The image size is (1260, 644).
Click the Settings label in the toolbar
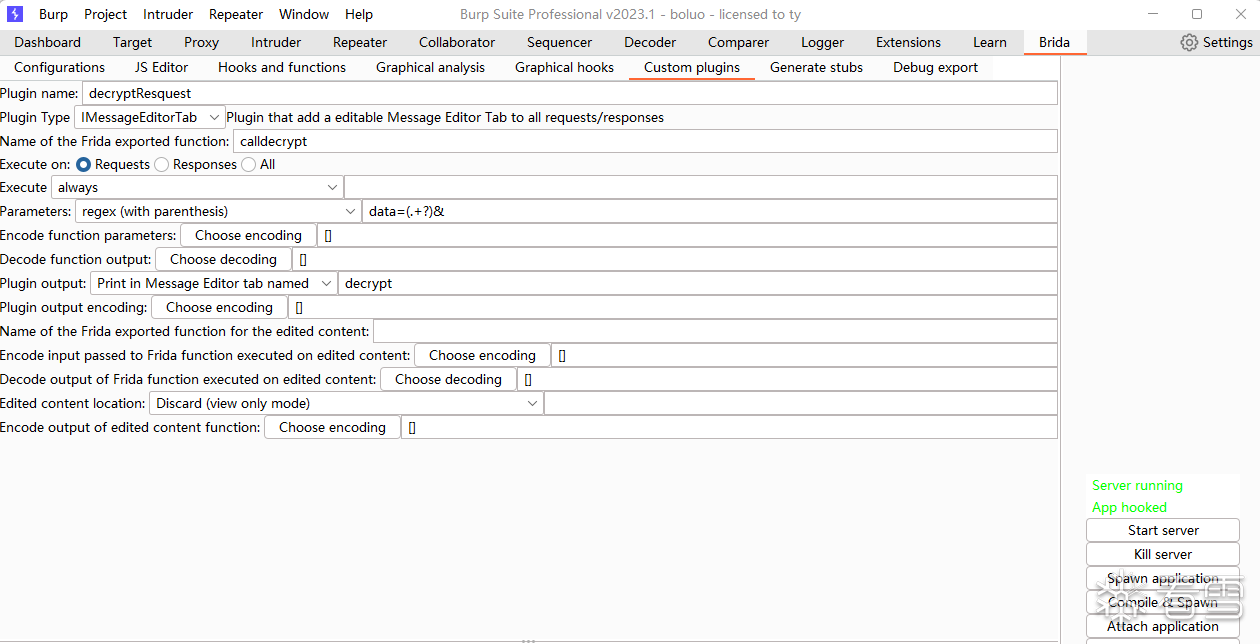coord(1228,42)
